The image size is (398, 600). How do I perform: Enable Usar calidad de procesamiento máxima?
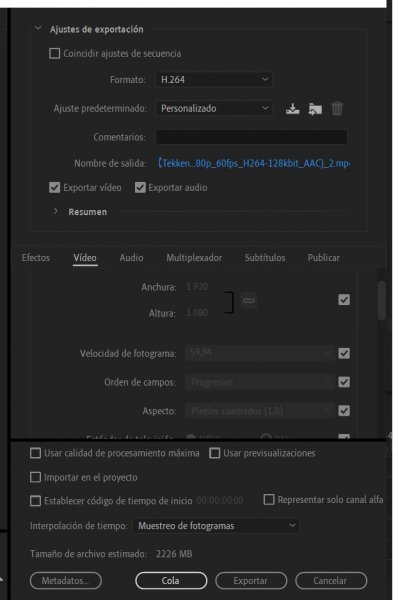(35, 453)
